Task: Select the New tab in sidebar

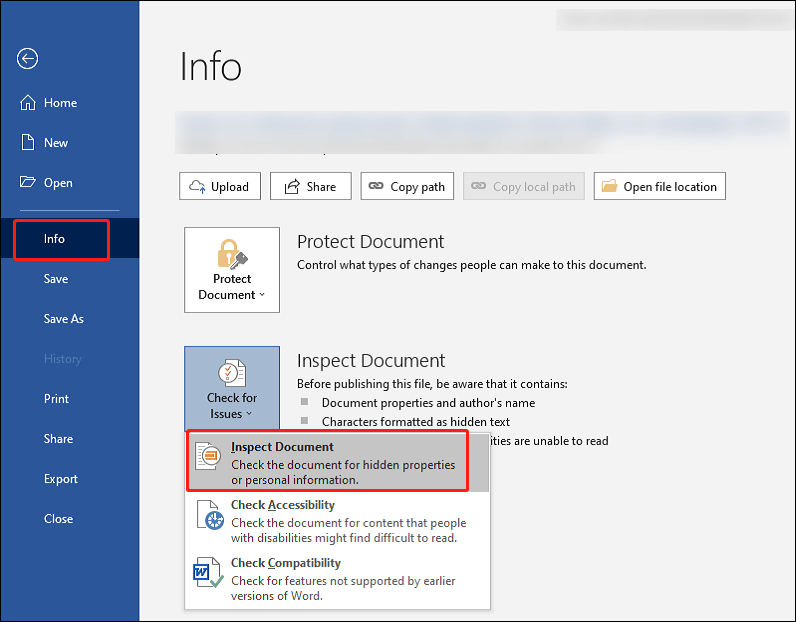Action: 70,143
